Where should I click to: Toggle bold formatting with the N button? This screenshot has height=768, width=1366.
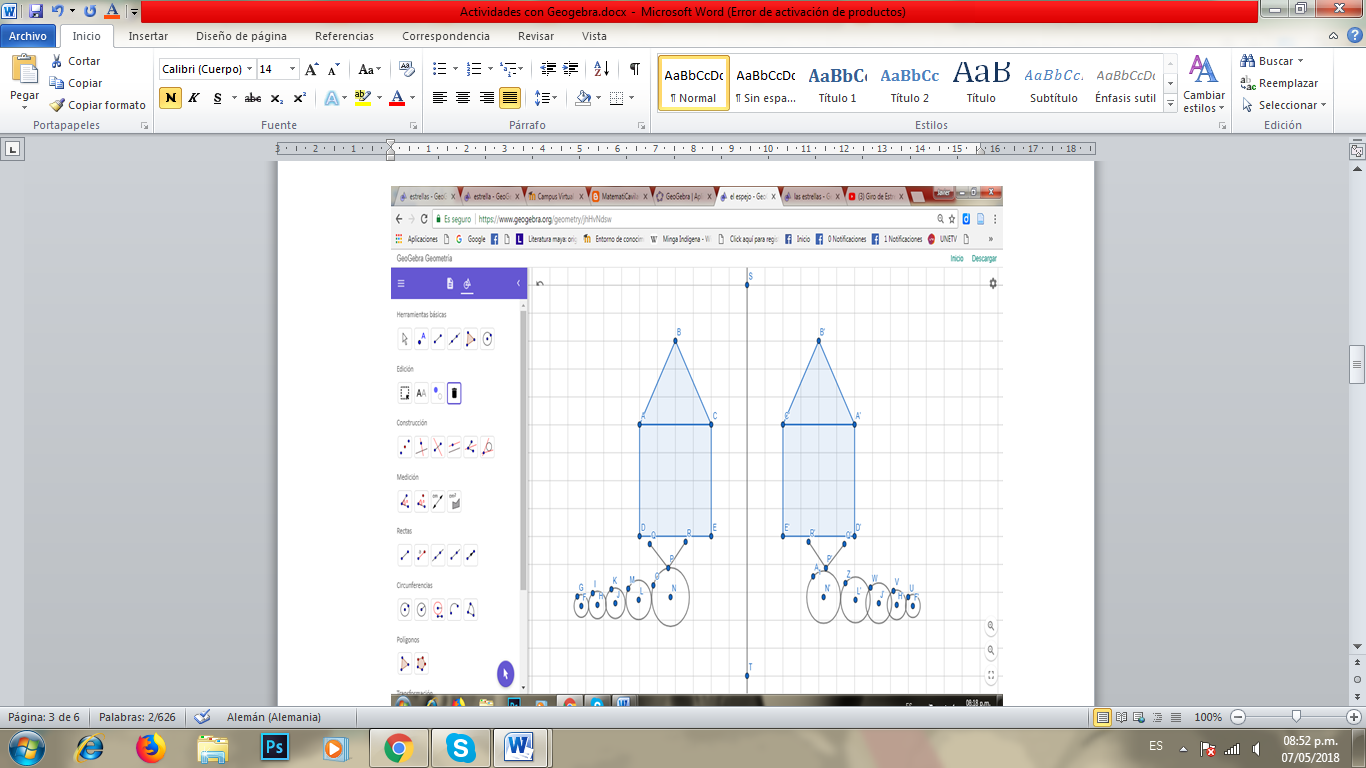coord(170,98)
